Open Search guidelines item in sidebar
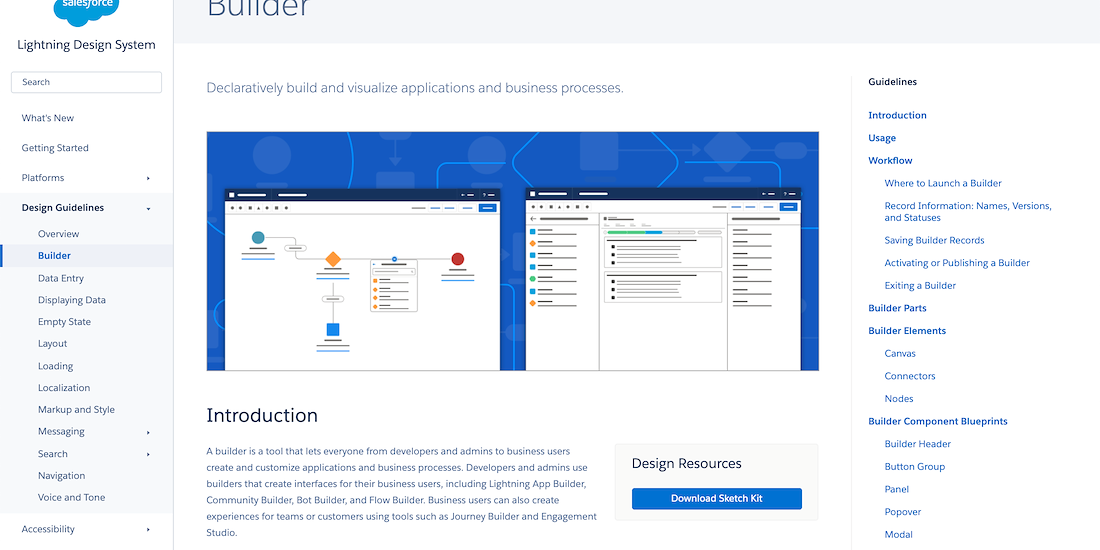Viewport: 1100px width, 550px height. click(53, 454)
